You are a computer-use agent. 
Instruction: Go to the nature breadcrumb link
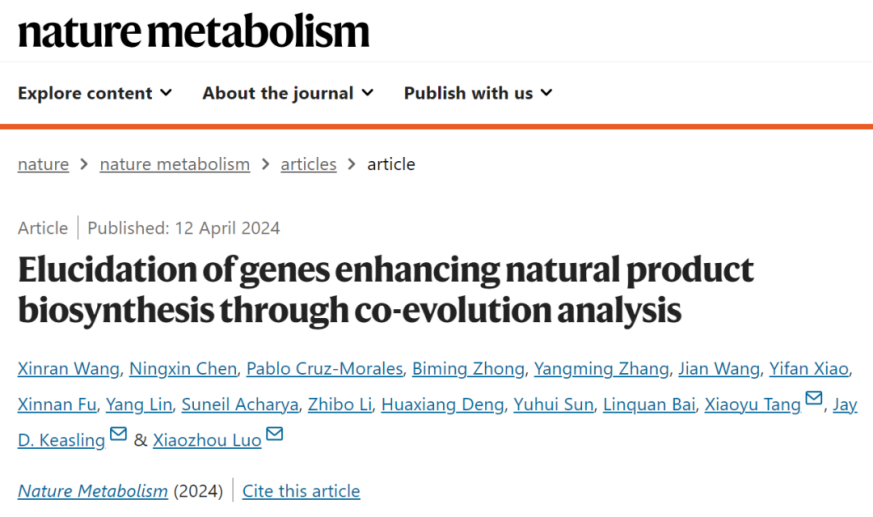coord(43,164)
